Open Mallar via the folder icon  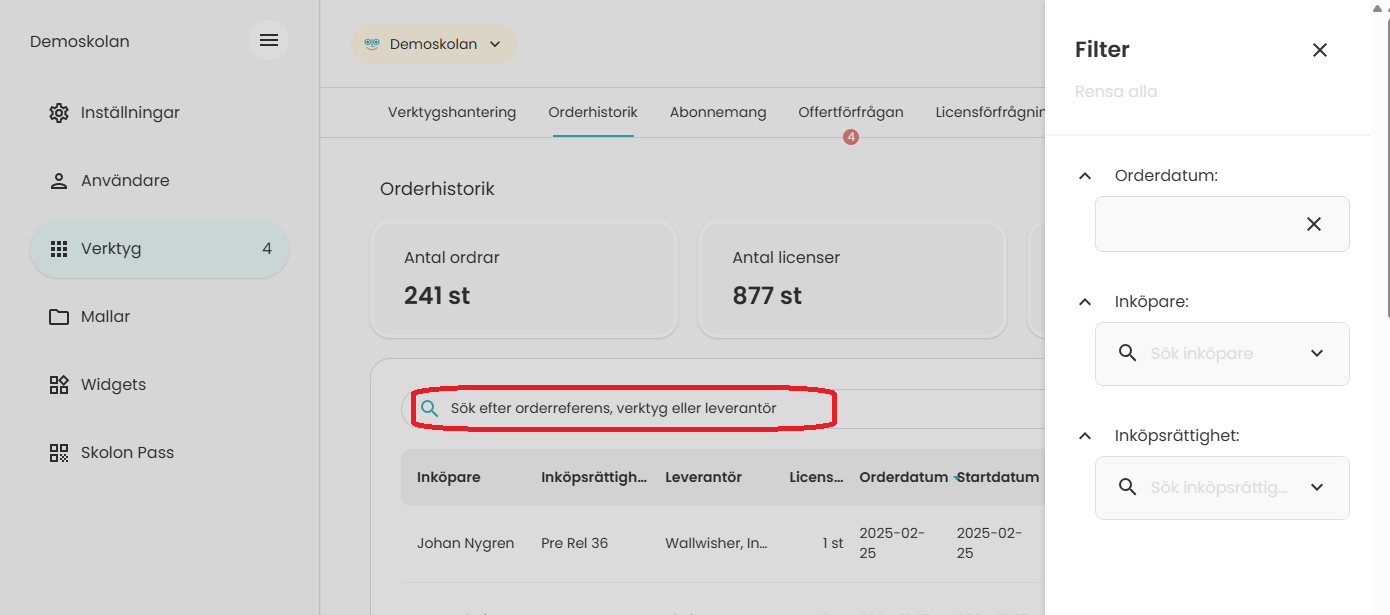click(59, 317)
